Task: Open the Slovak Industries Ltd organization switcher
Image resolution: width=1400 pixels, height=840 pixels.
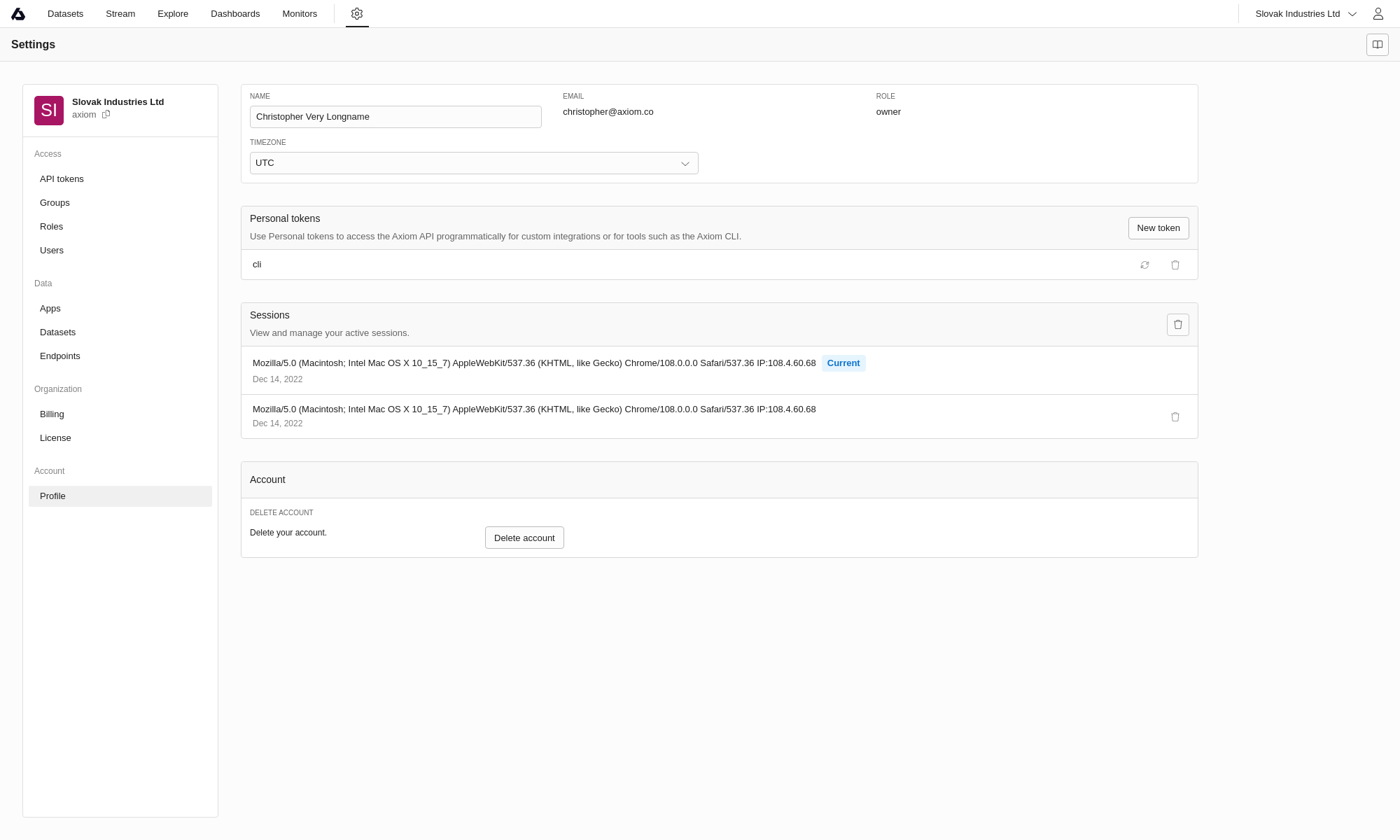Action: coord(1305,14)
